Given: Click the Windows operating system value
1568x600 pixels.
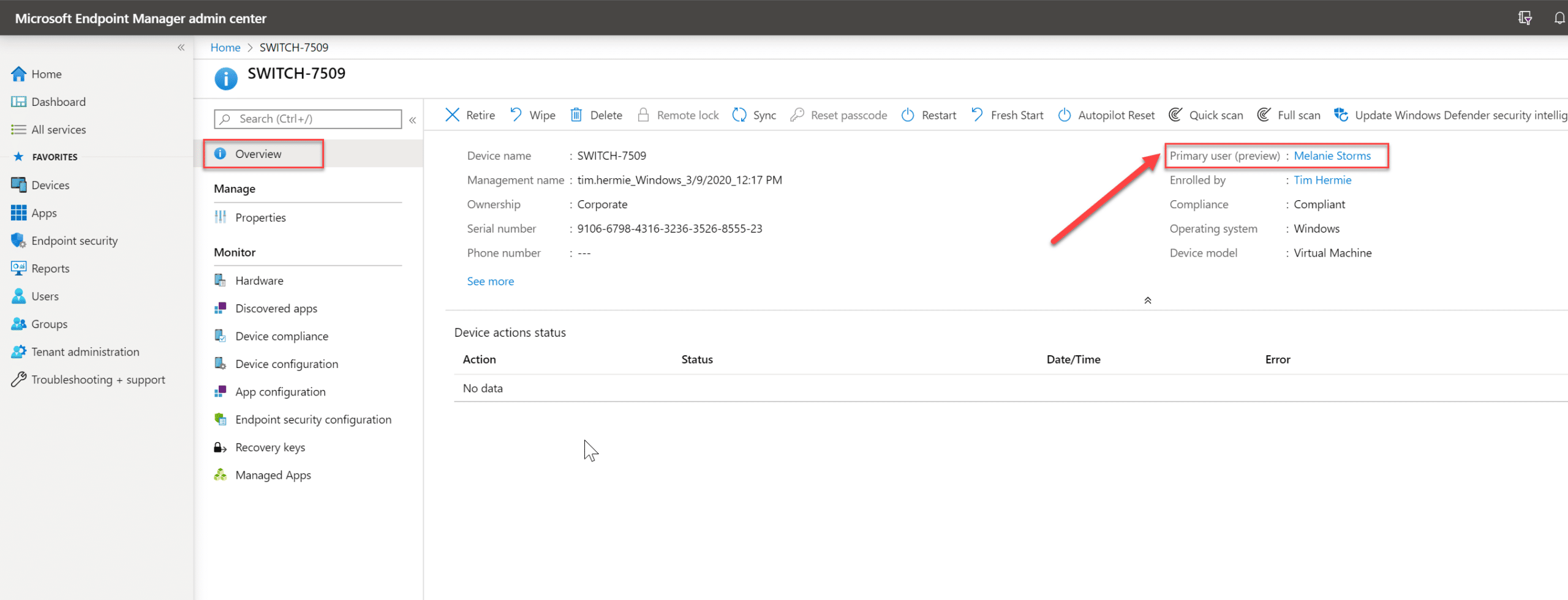Looking at the screenshot, I should [x=1316, y=228].
